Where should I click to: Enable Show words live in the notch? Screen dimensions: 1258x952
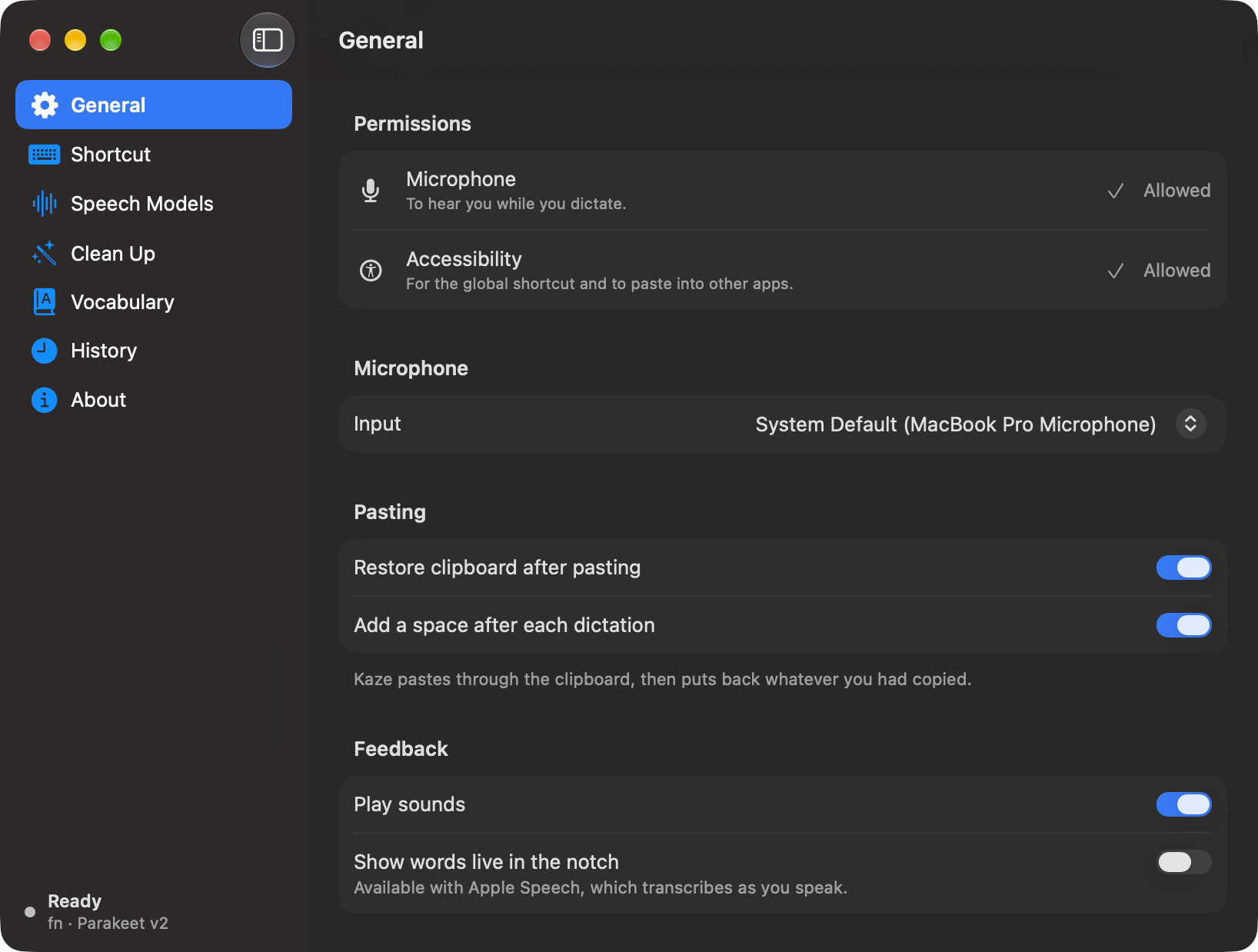[x=1183, y=862]
